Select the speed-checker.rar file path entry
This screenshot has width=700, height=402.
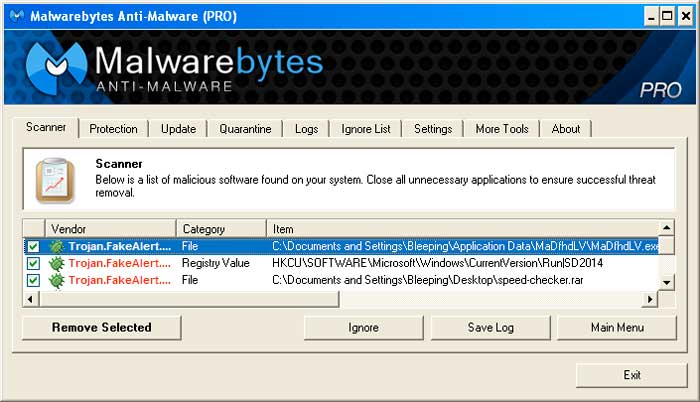[x=427, y=280]
